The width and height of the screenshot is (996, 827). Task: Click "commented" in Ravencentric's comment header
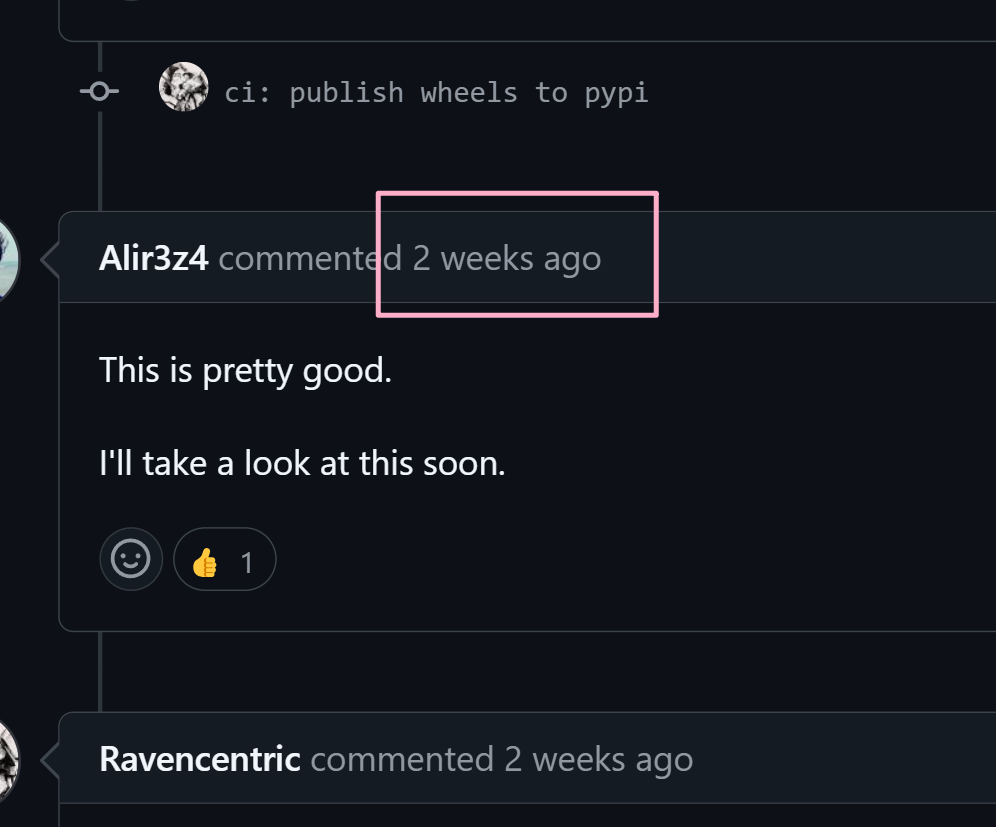(x=402, y=760)
